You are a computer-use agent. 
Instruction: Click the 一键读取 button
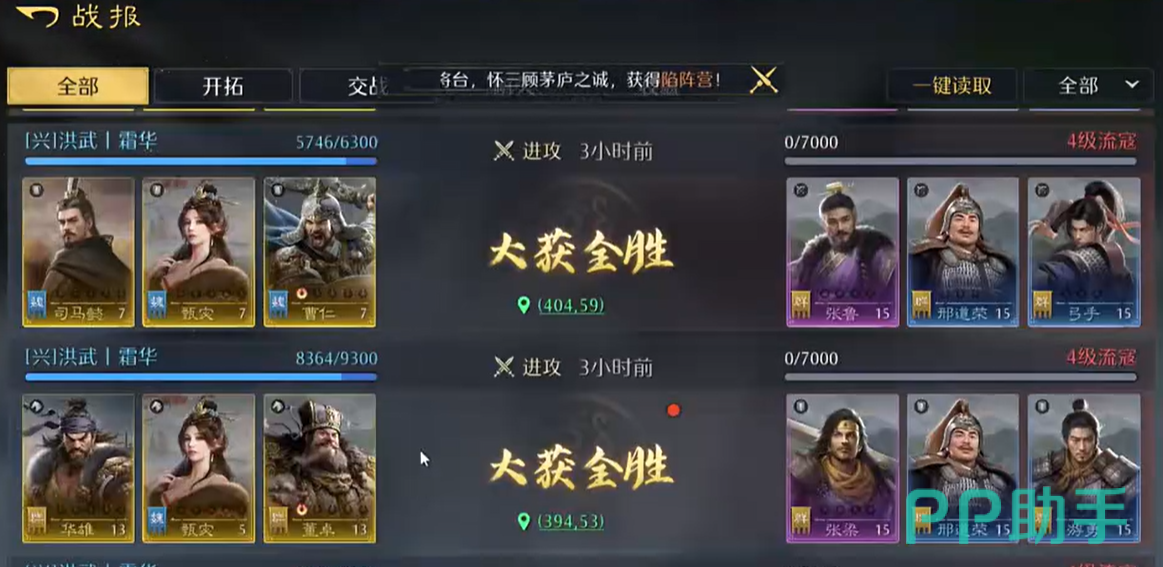(x=952, y=85)
